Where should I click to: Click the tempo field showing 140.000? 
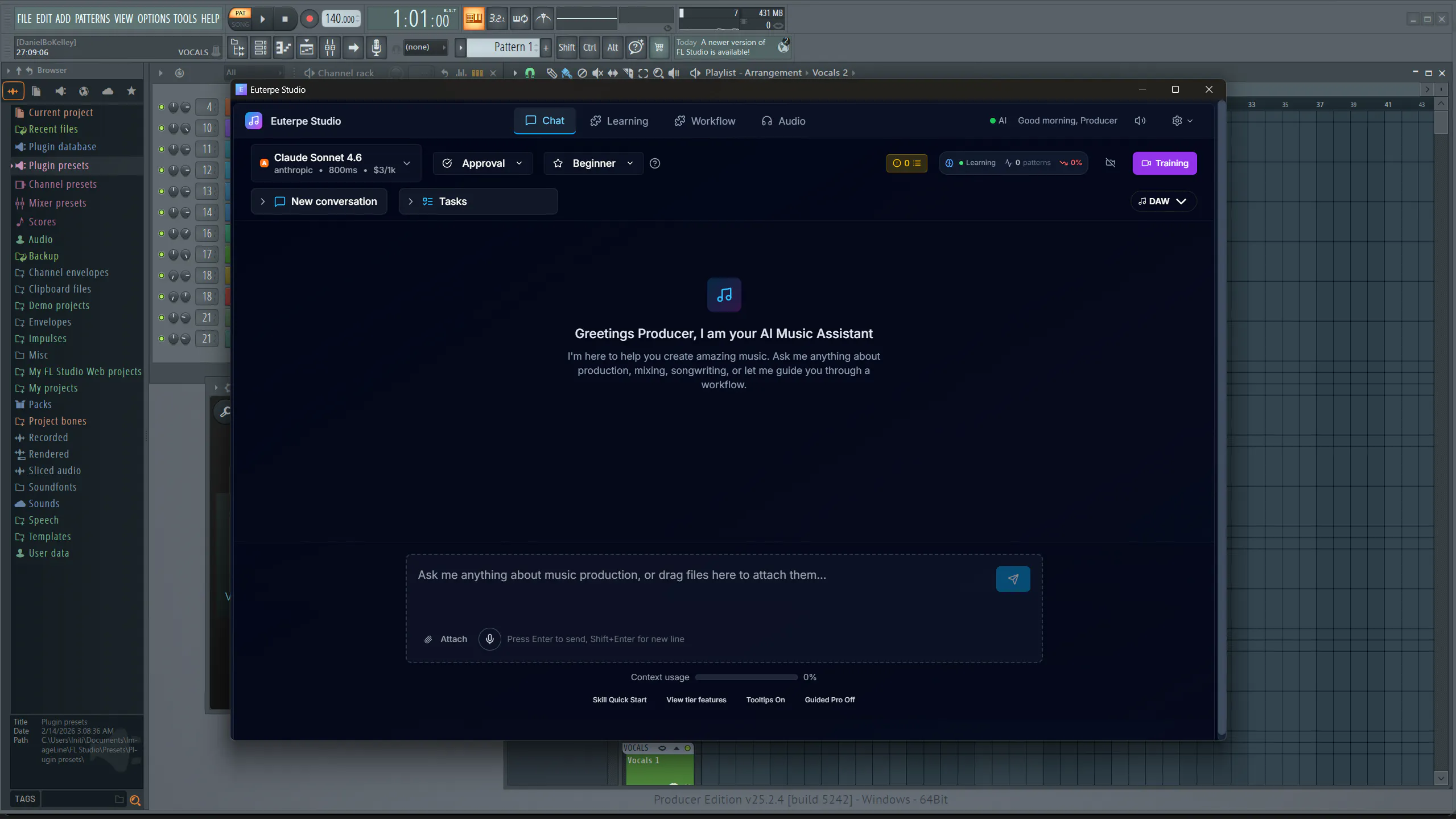(341, 19)
